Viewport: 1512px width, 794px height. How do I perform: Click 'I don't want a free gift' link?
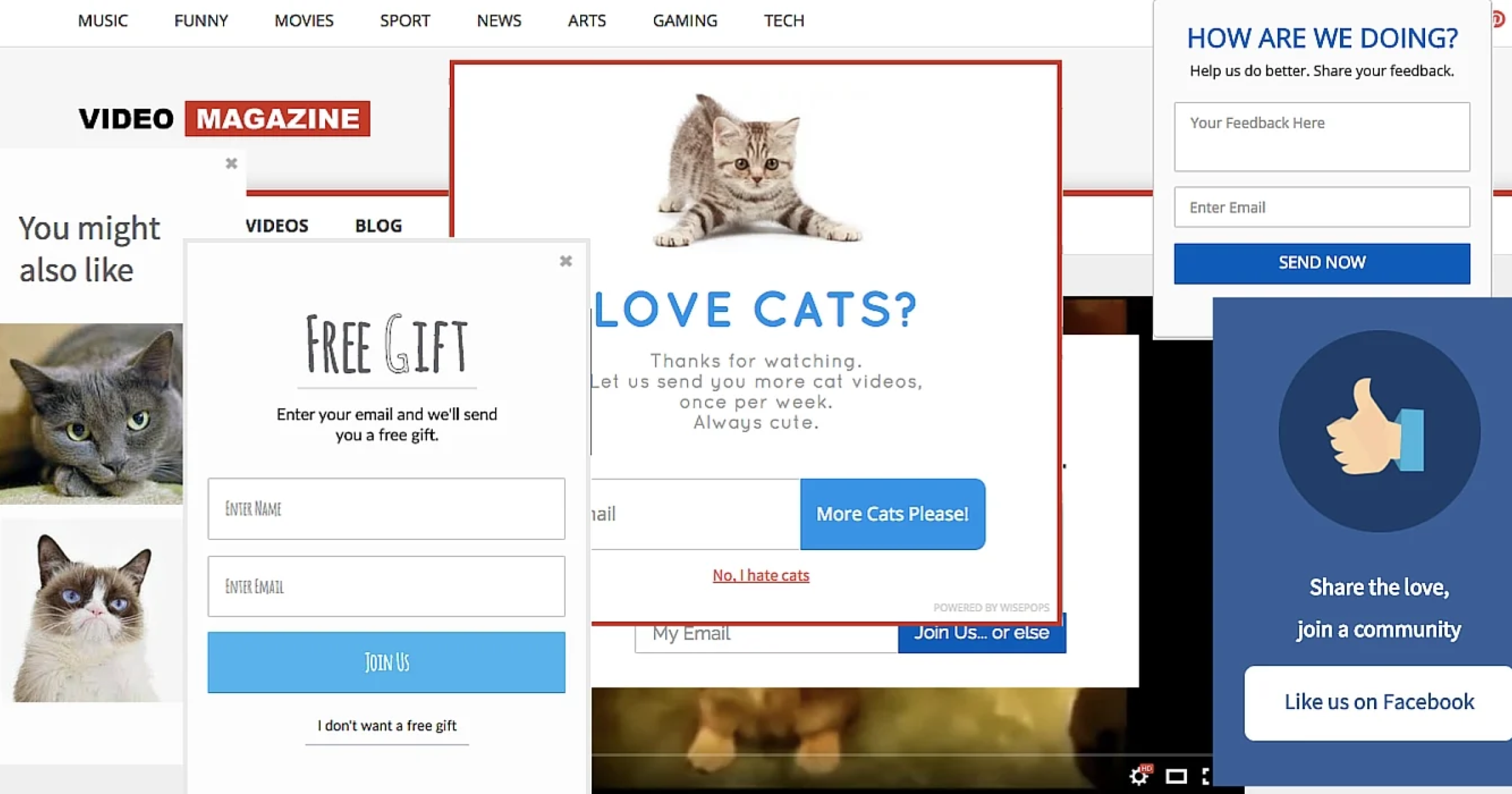(x=387, y=725)
